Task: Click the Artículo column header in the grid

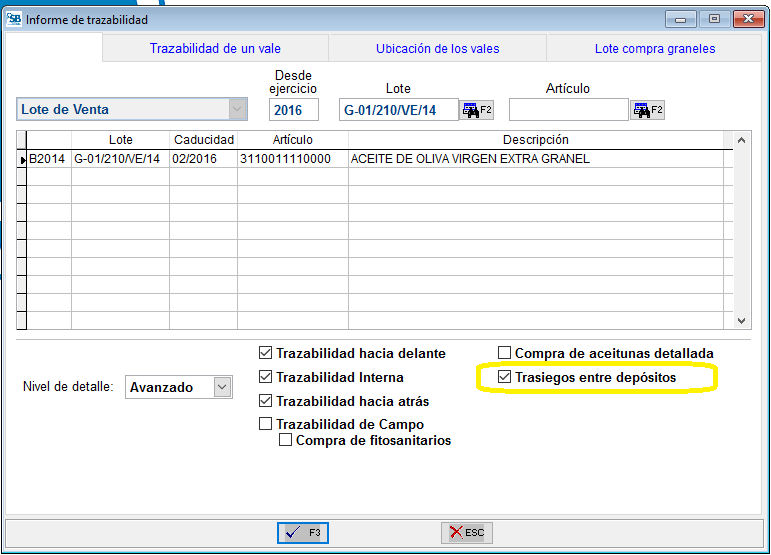Action: click(293, 140)
